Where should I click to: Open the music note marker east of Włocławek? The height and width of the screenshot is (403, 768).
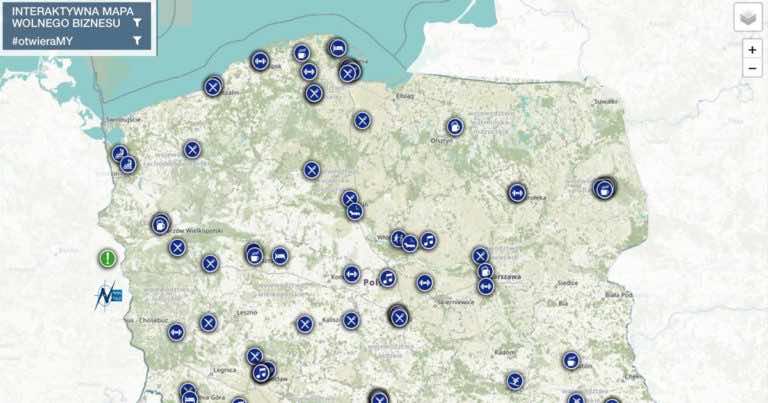pyautogui.click(x=428, y=240)
